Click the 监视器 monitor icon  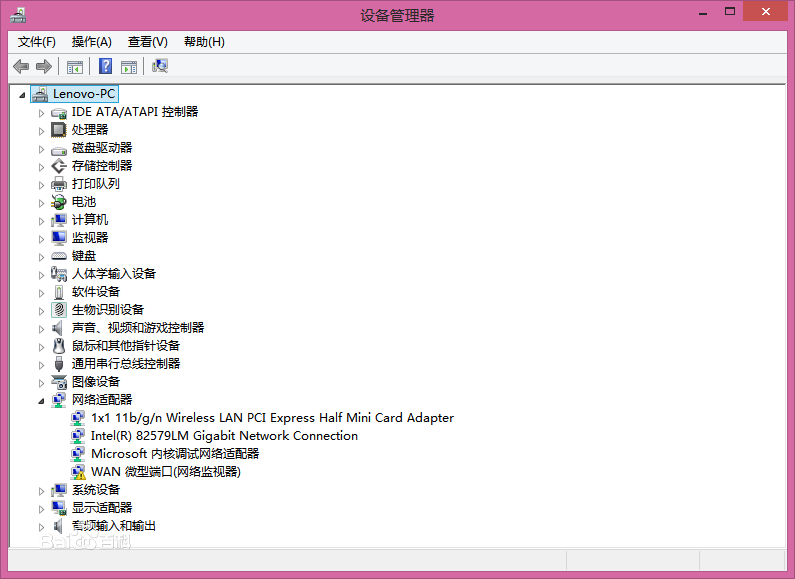coord(59,238)
